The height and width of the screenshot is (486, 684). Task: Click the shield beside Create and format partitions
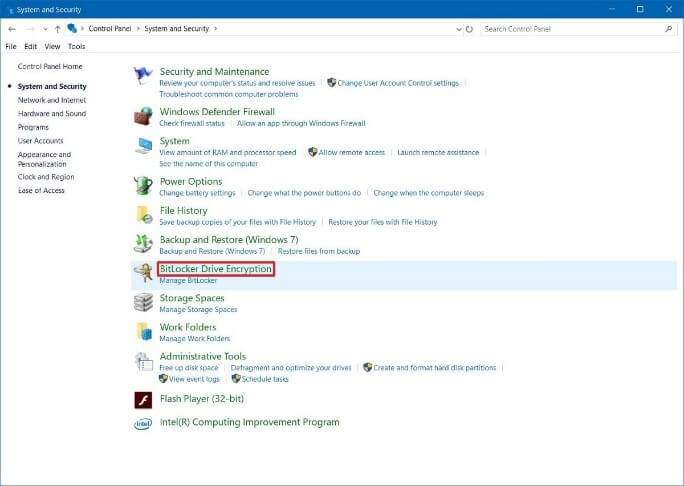point(368,367)
